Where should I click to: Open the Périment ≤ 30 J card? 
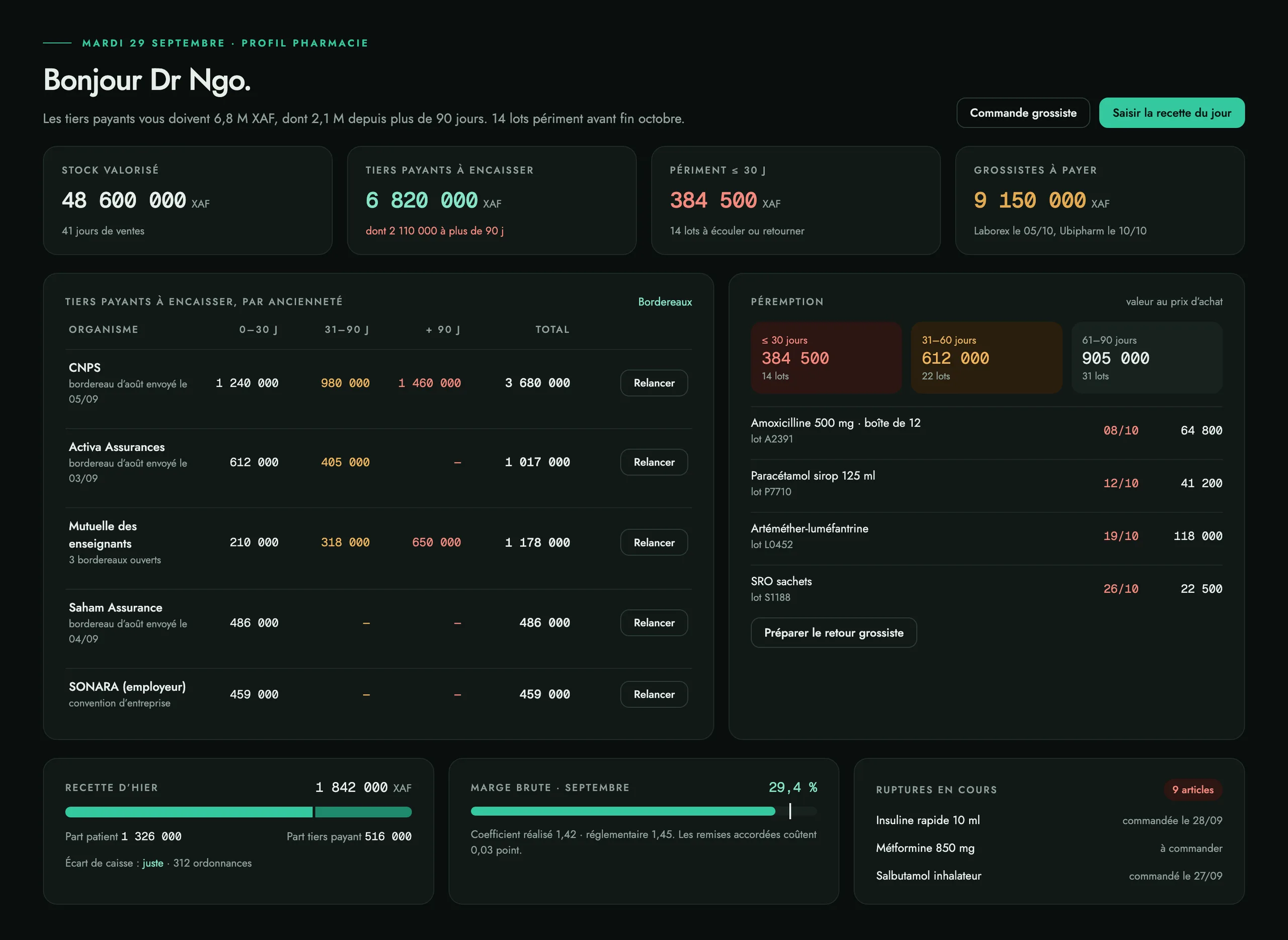click(795, 200)
